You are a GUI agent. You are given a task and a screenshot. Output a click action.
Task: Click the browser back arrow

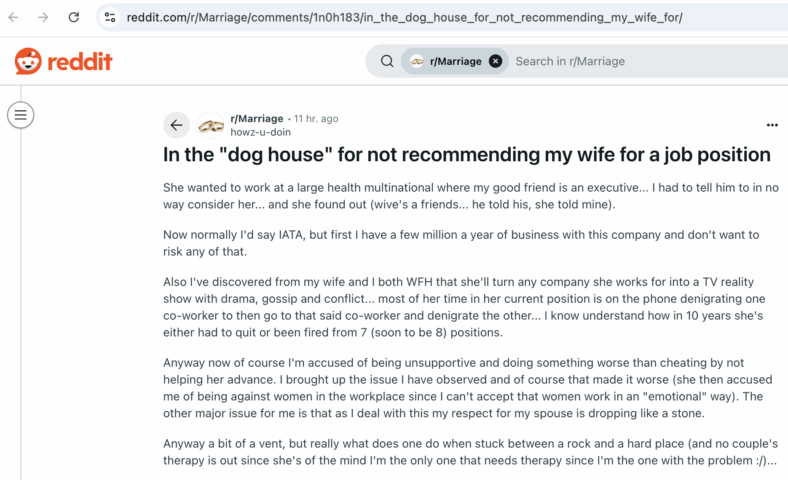click(x=14, y=18)
